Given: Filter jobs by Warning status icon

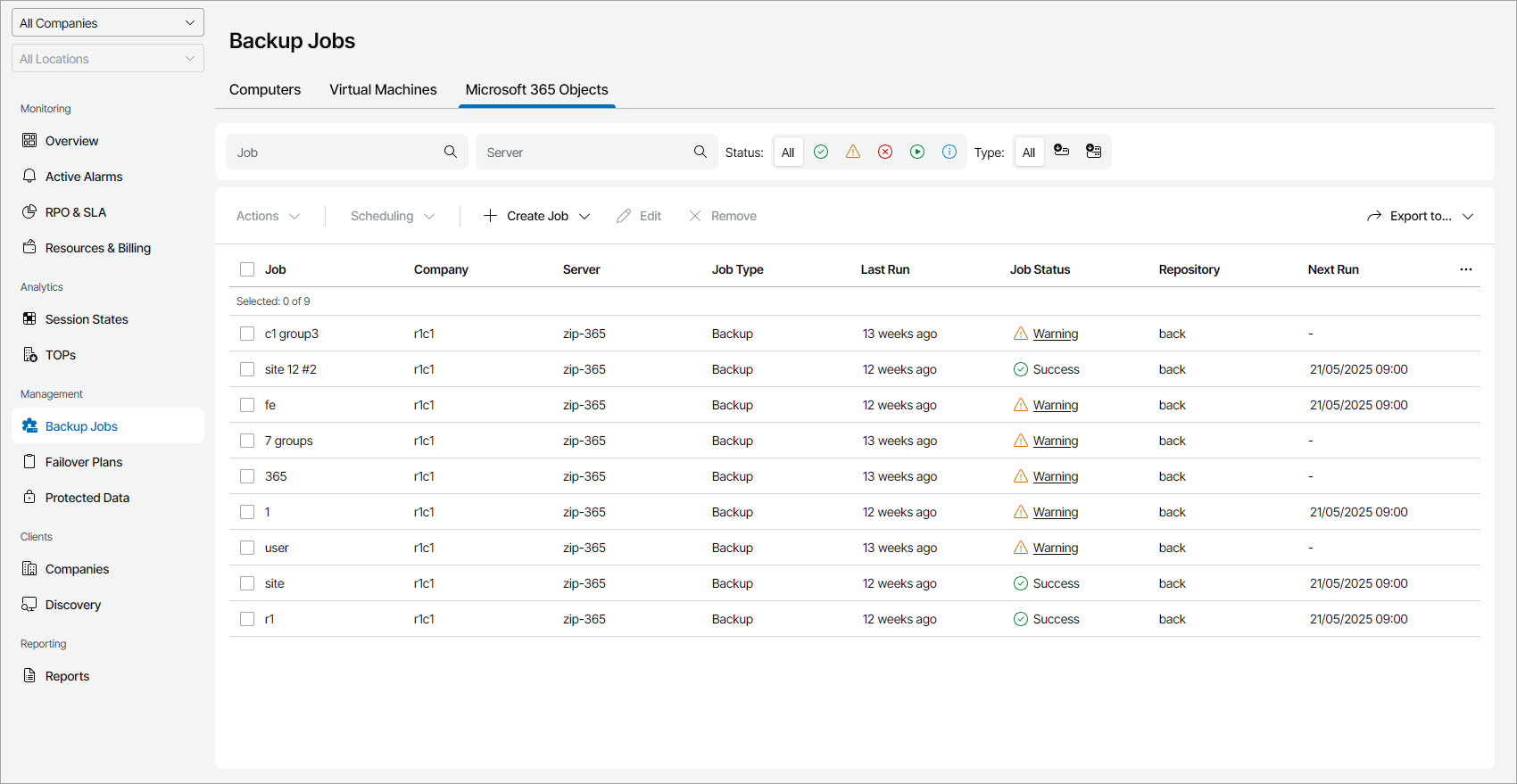Looking at the screenshot, I should pos(853,152).
